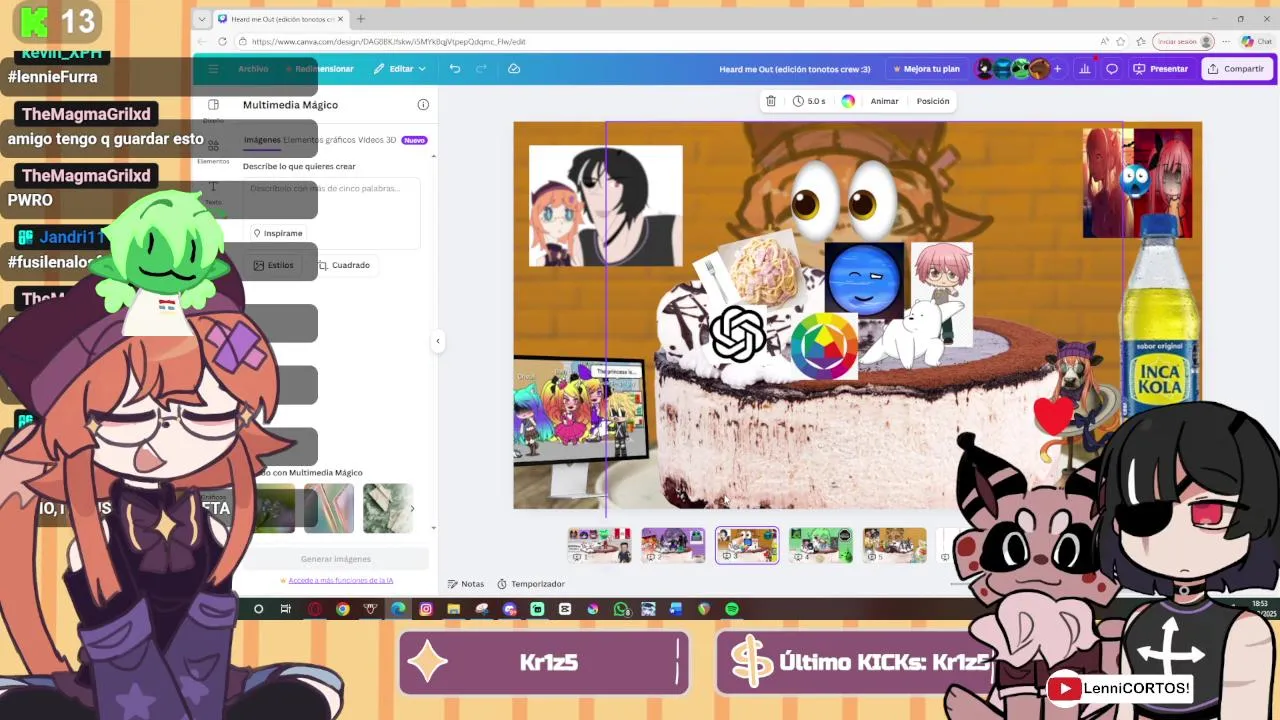Check the cloud save status icon
The image size is (1280, 720).
[x=514, y=69]
